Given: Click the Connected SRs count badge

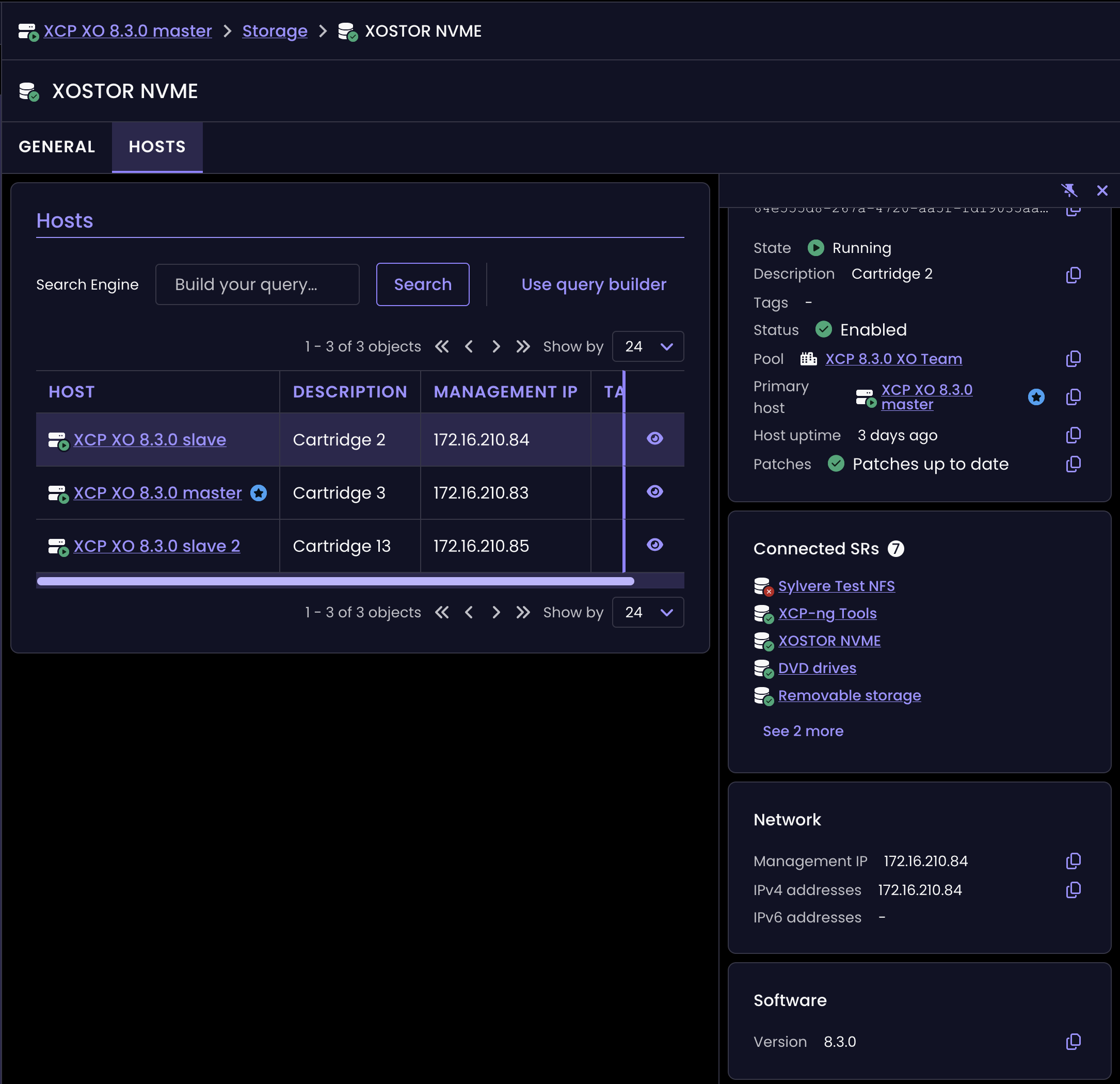Looking at the screenshot, I should click(x=895, y=549).
